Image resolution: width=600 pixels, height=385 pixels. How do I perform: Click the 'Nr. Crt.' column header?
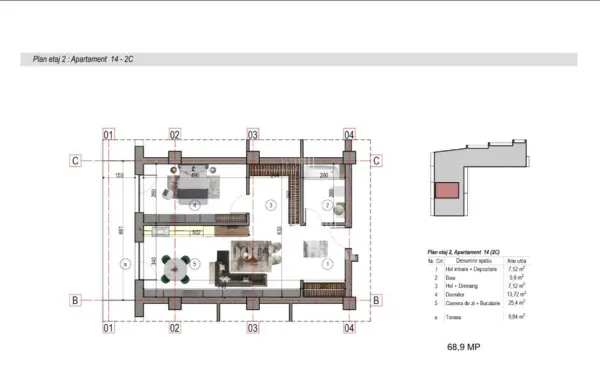[x=435, y=261]
